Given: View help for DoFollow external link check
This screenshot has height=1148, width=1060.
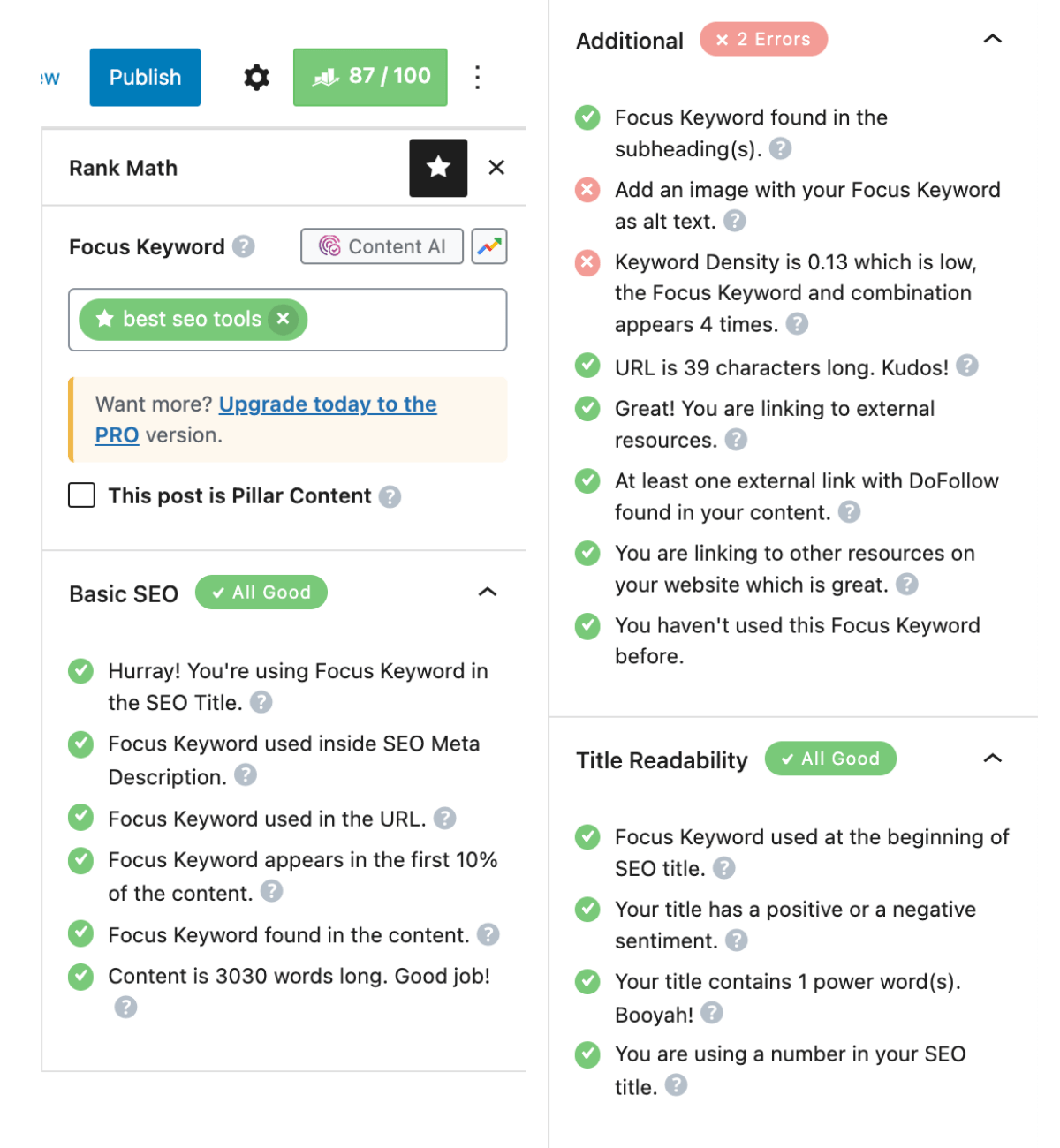Looking at the screenshot, I should [x=850, y=512].
